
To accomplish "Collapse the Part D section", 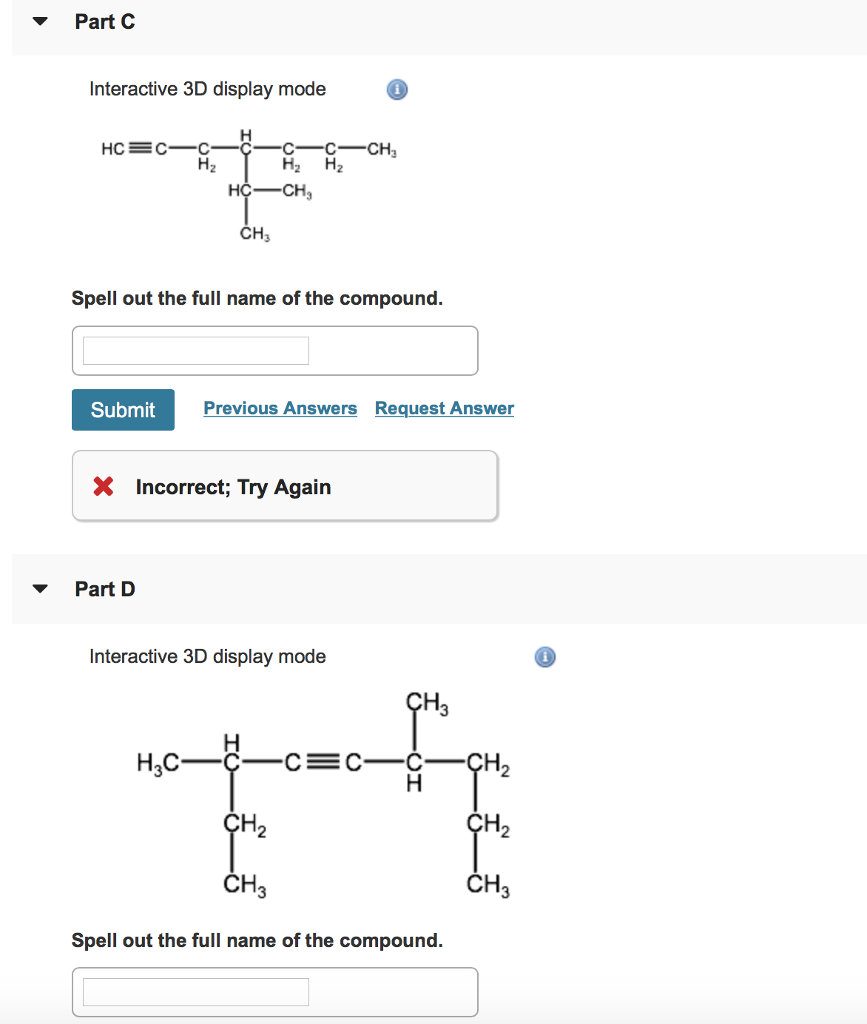I will click(38, 589).
